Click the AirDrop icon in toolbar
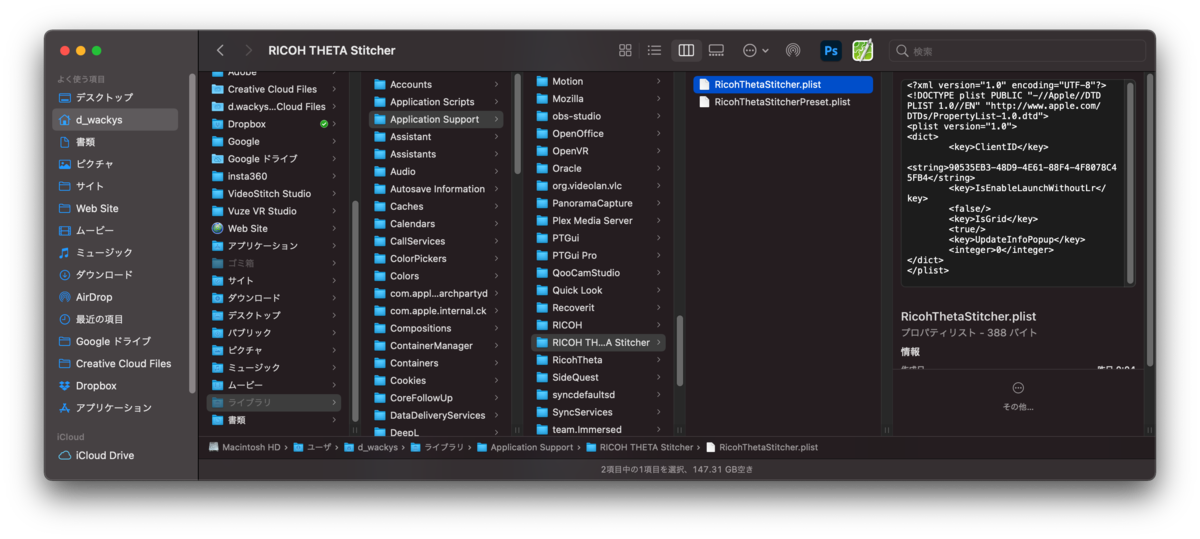The width and height of the screenshot is (1200, 539). (793, 50)
